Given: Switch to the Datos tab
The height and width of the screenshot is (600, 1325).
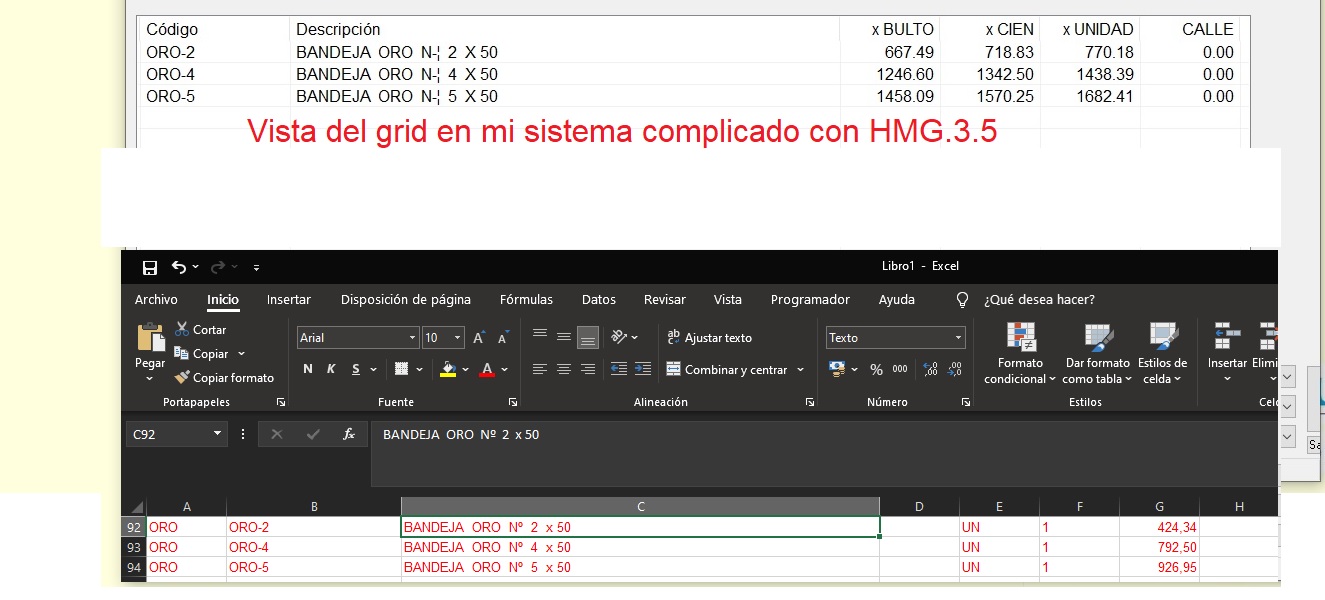Looking at the screenshot, I should coord(599,299).
